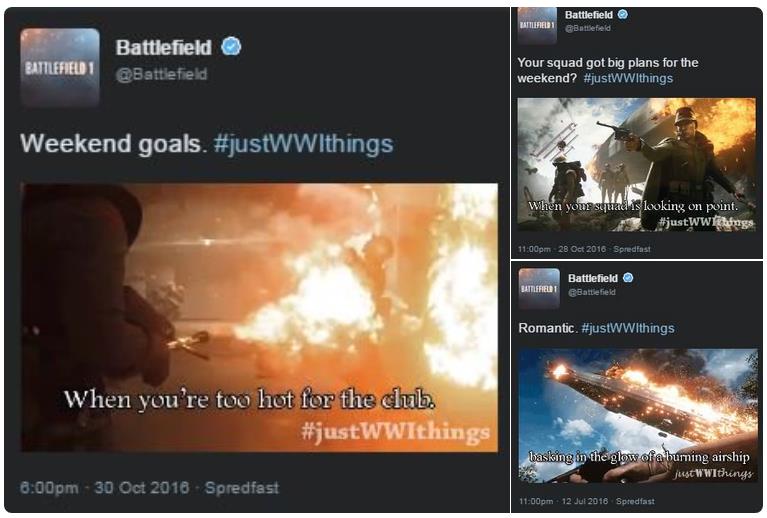Click hashtag in 'Your squad got big plans' tweet

(628, 78)
